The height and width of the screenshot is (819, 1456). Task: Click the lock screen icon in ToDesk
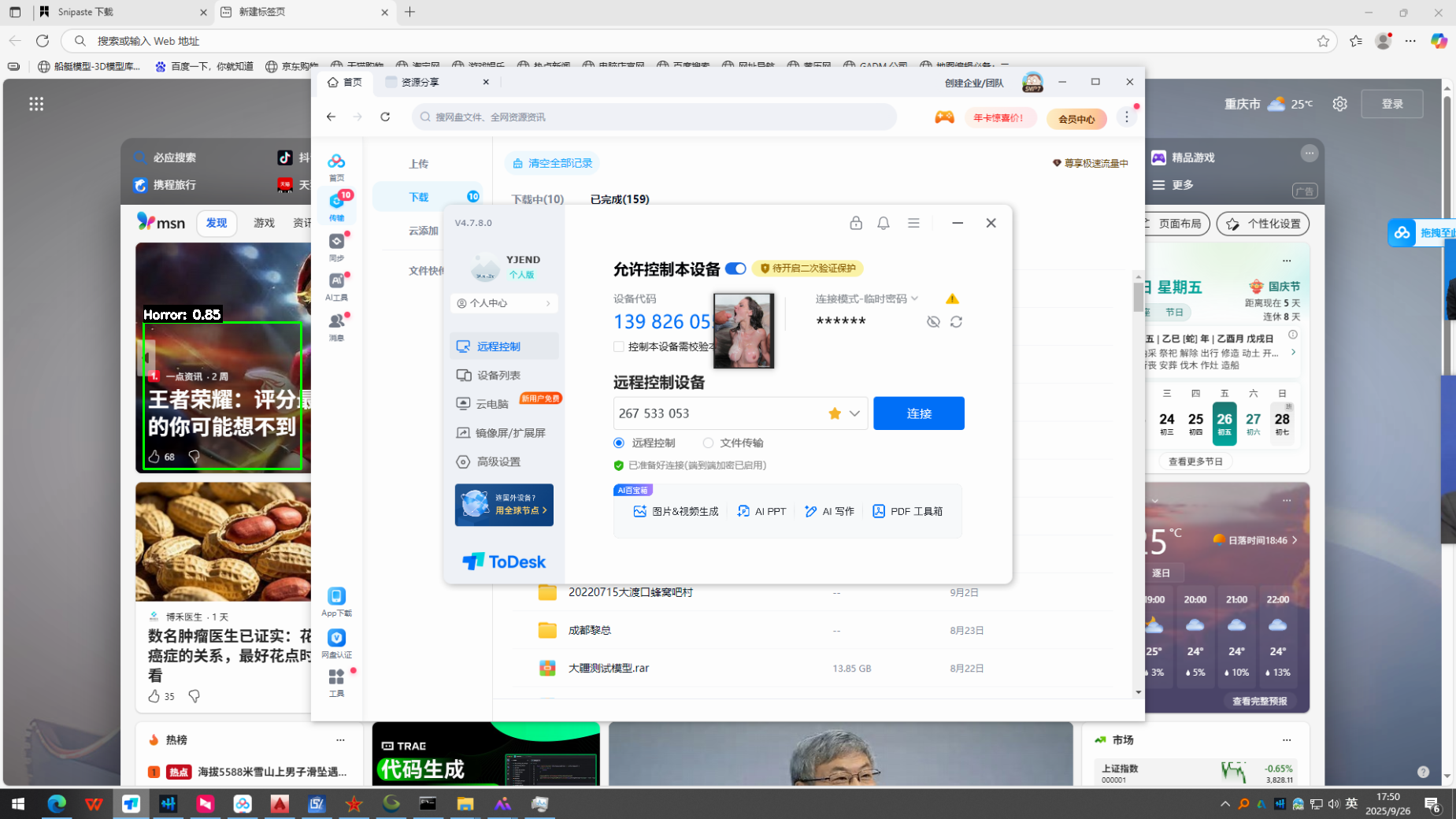click(856, 223)
